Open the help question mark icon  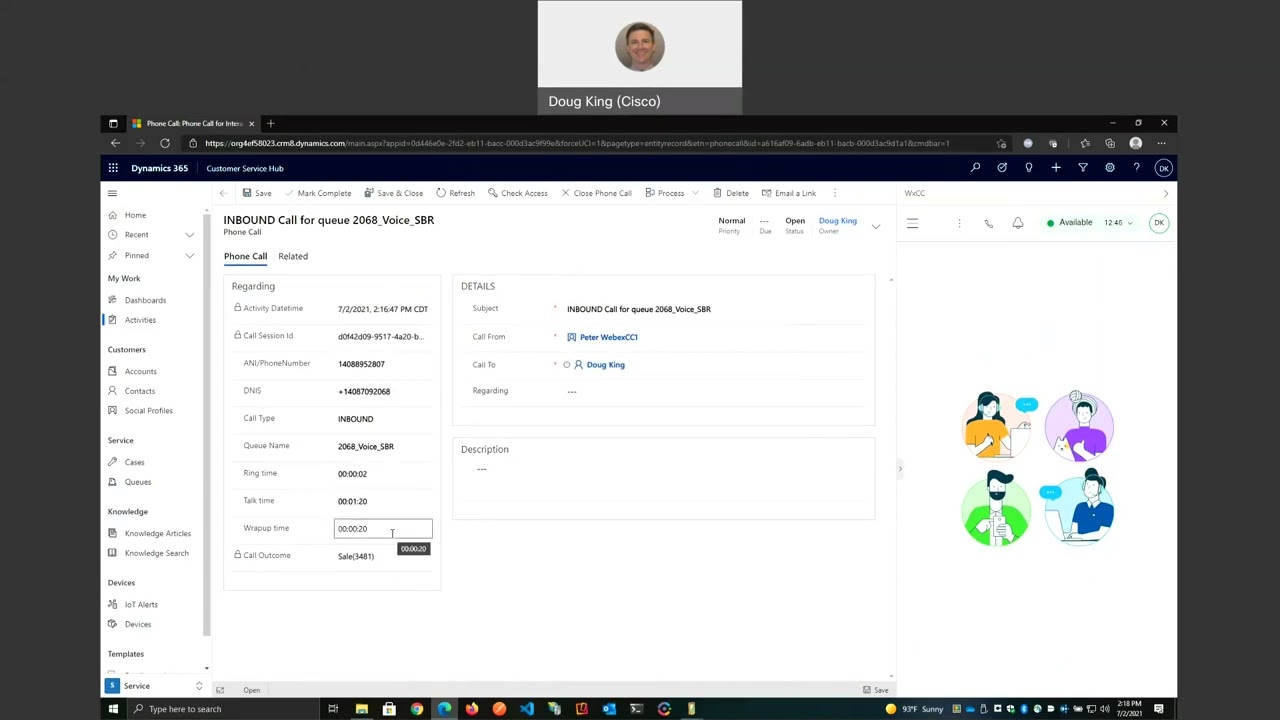point(1137,168)
